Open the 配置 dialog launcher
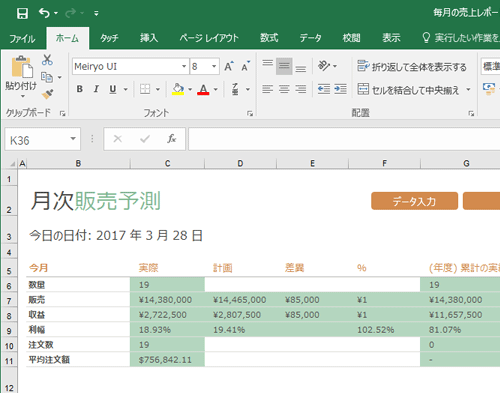The width and height of the screenshot is (500, 393). click(x=471, y=114)
